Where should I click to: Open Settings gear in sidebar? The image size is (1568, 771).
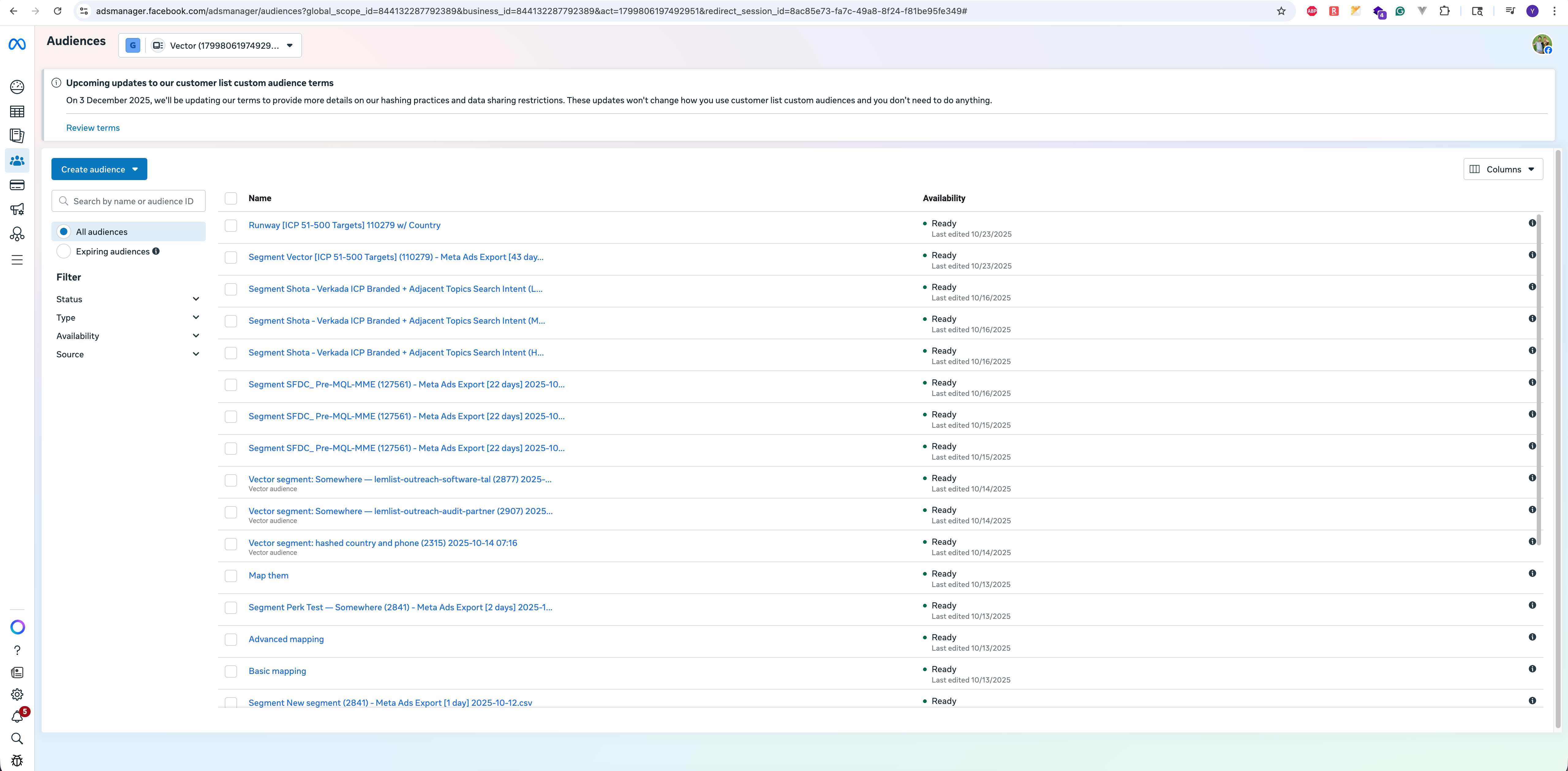pos(17,694)
